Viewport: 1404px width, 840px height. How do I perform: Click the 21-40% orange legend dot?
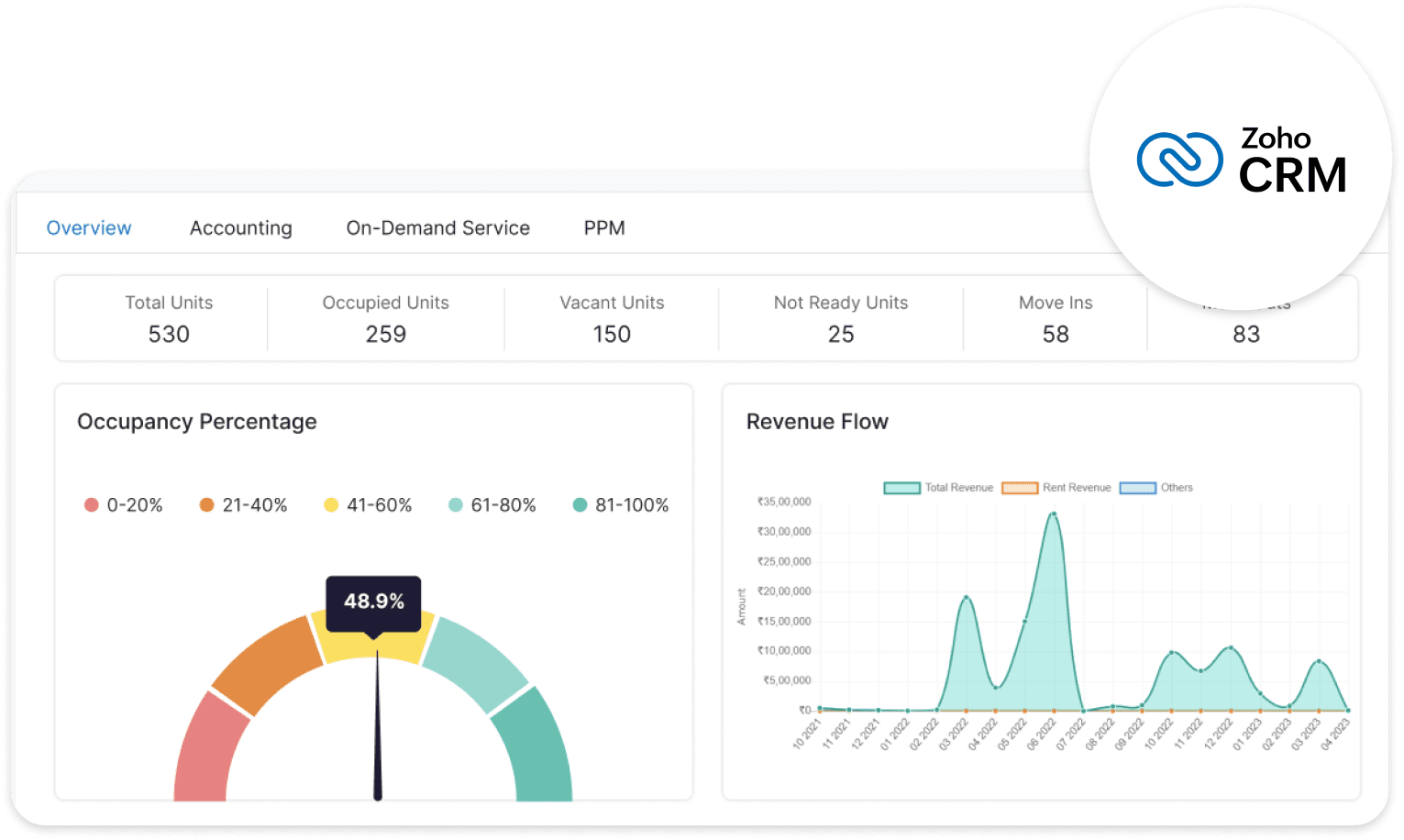point(206,505)
